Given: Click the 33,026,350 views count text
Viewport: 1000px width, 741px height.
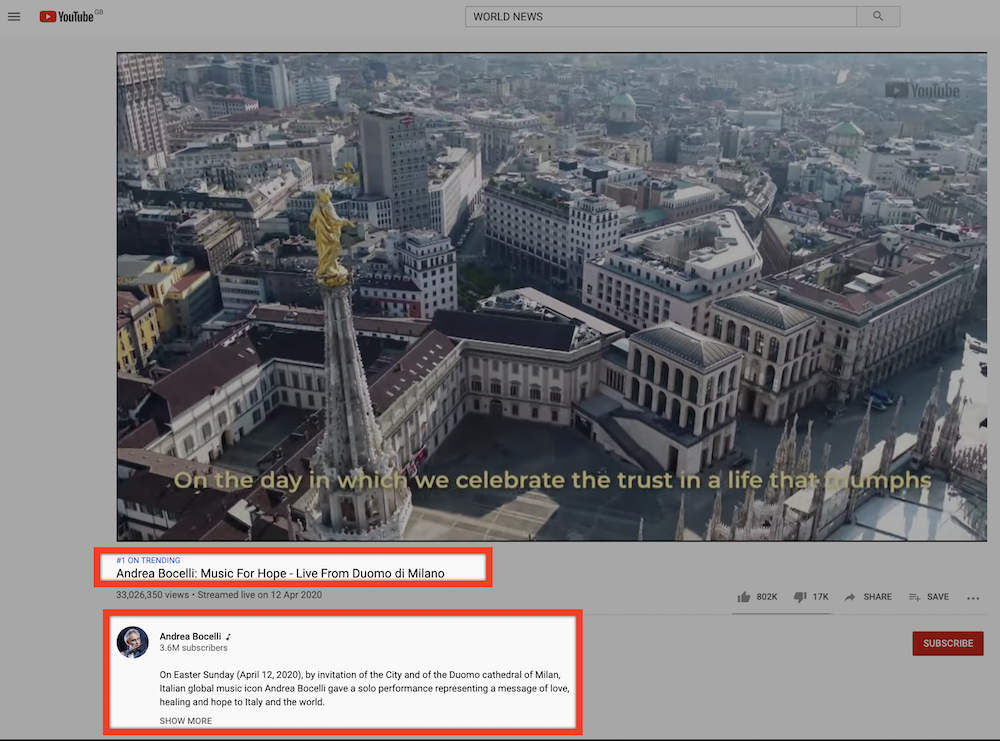Looking at the screenshot, I should (x=152, y=595).
